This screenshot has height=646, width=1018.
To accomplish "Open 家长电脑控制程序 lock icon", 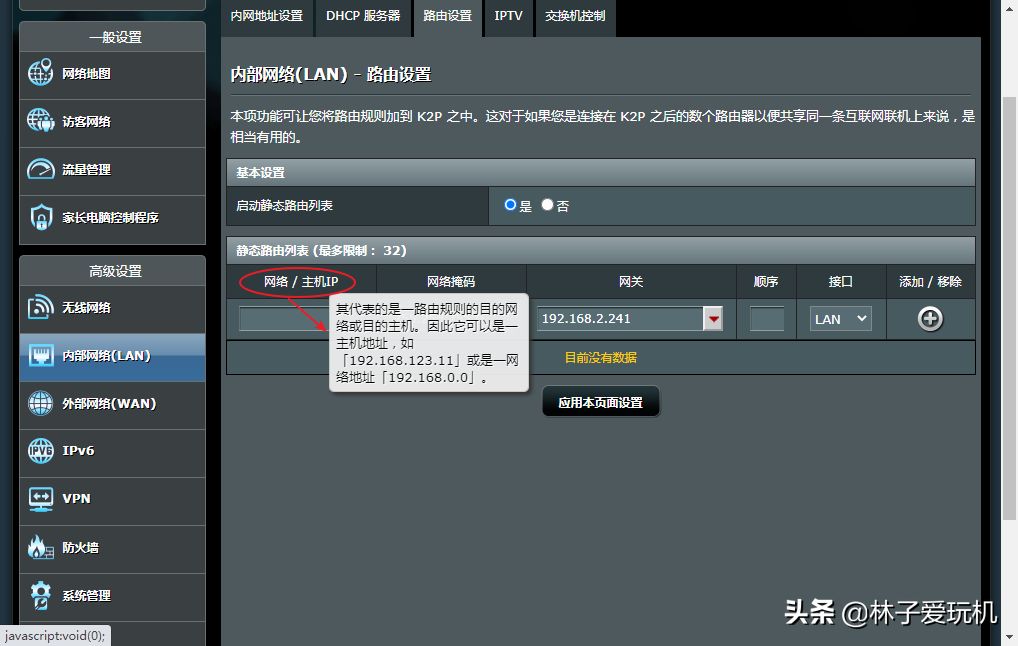I will click(41, 217).
